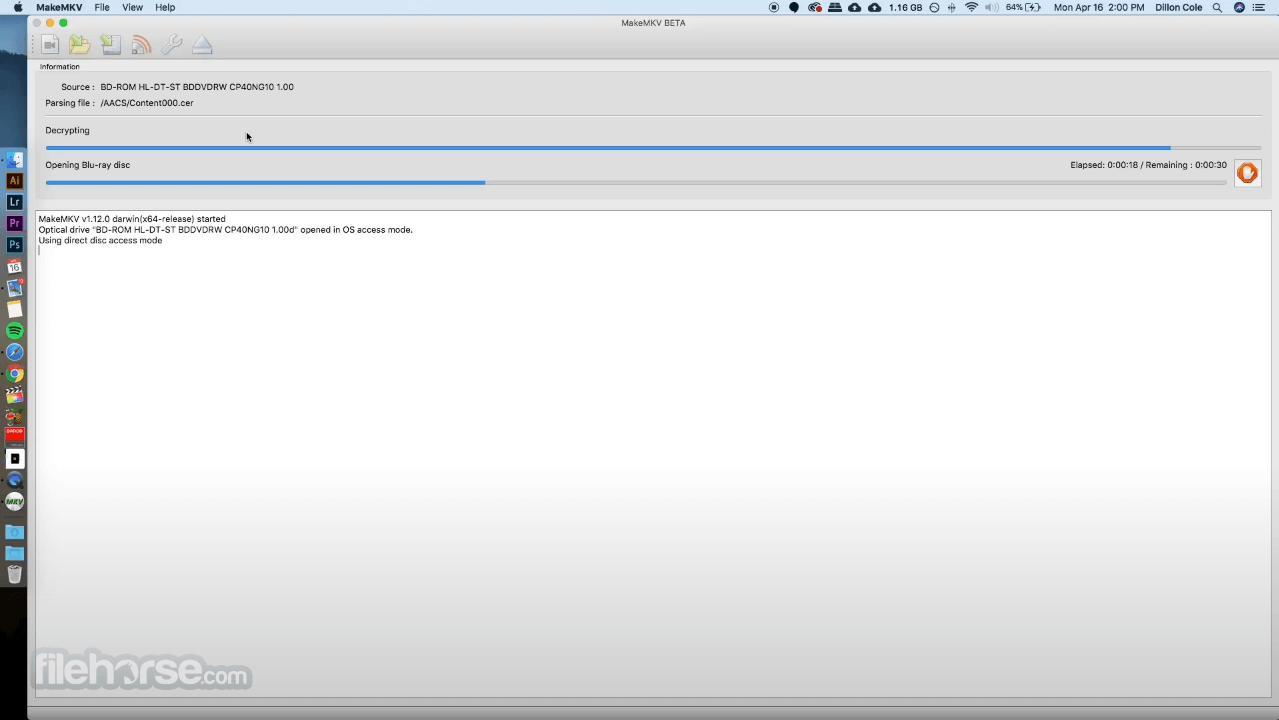This screenshot has width=1279, height=720.
Task: Open Spotlight search in the menu bar
Action: pyautogui.click(x=1217, y=7)
